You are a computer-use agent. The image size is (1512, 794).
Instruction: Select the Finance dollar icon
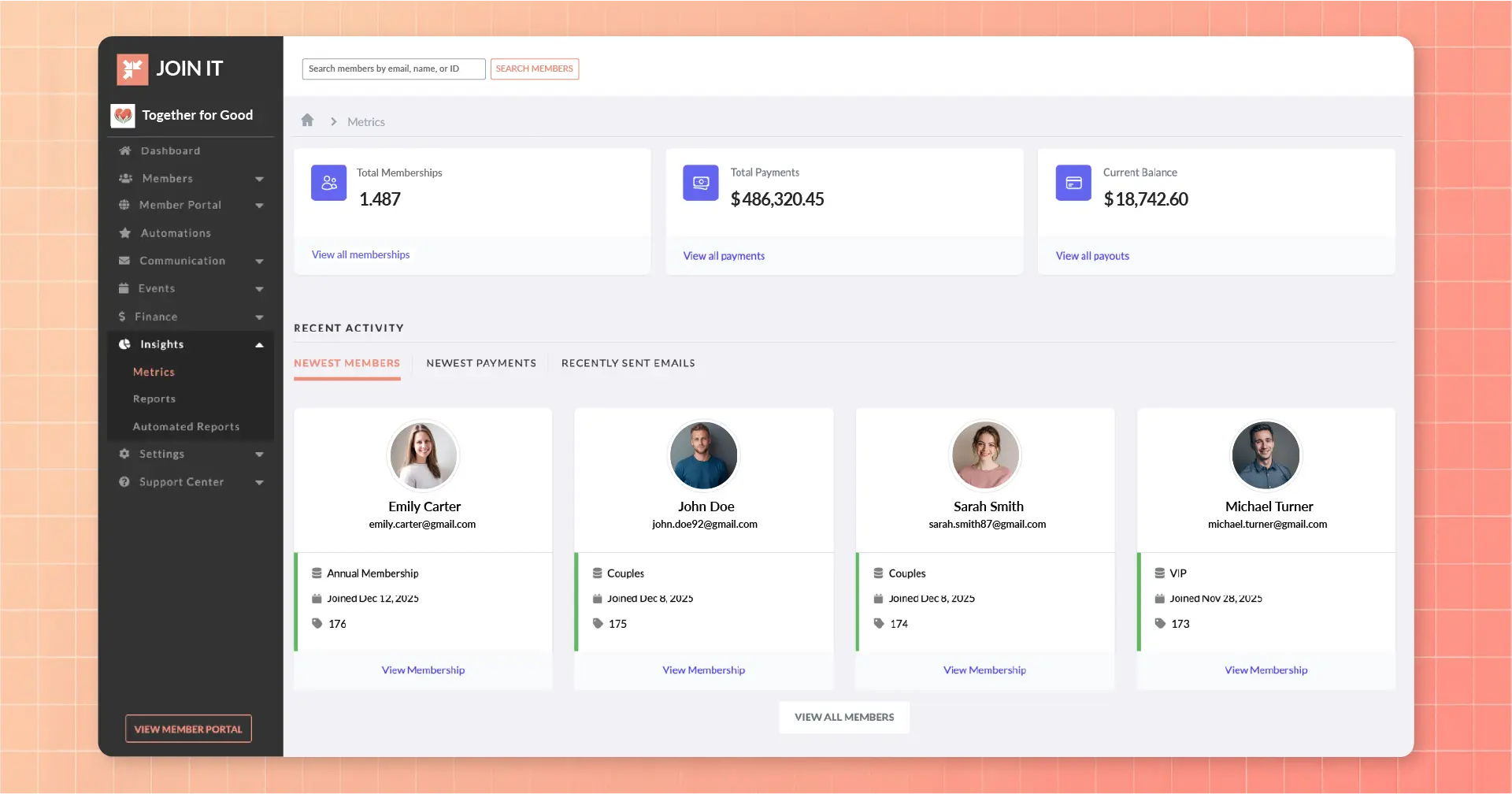pyautogui.click(x=123, y=316)
